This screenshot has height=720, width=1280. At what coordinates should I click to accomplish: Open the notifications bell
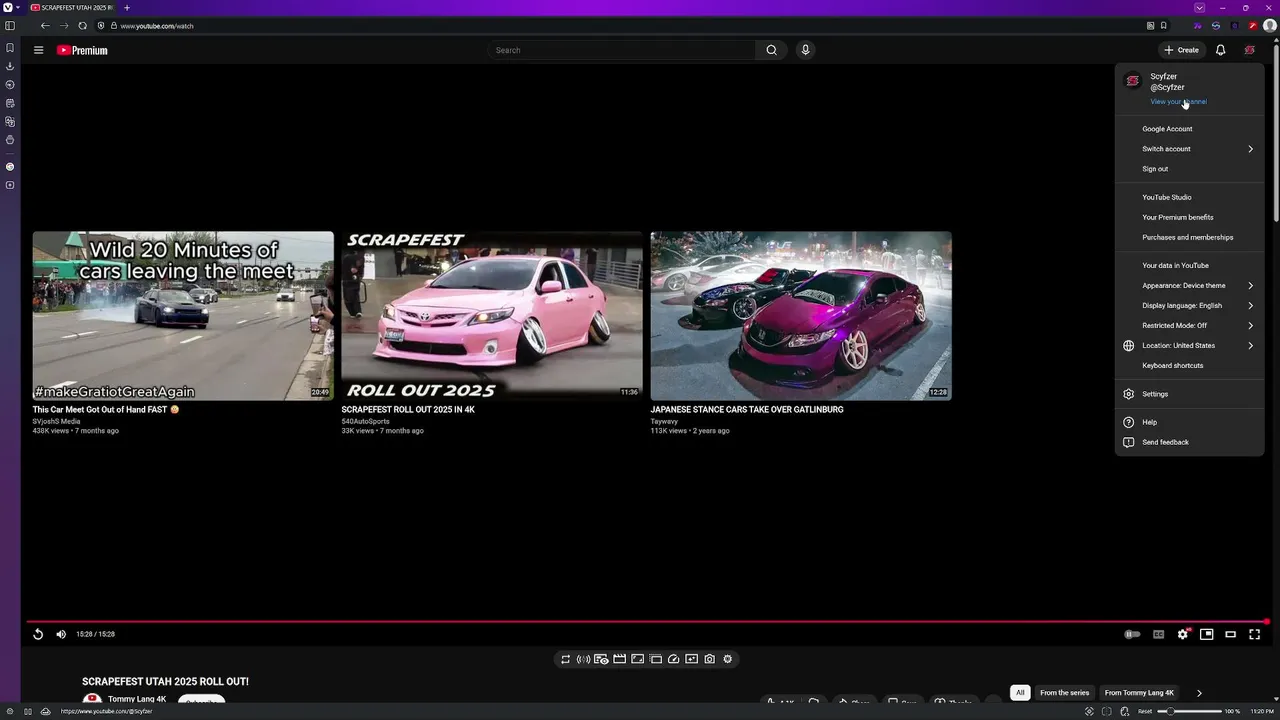[1220, 50]
